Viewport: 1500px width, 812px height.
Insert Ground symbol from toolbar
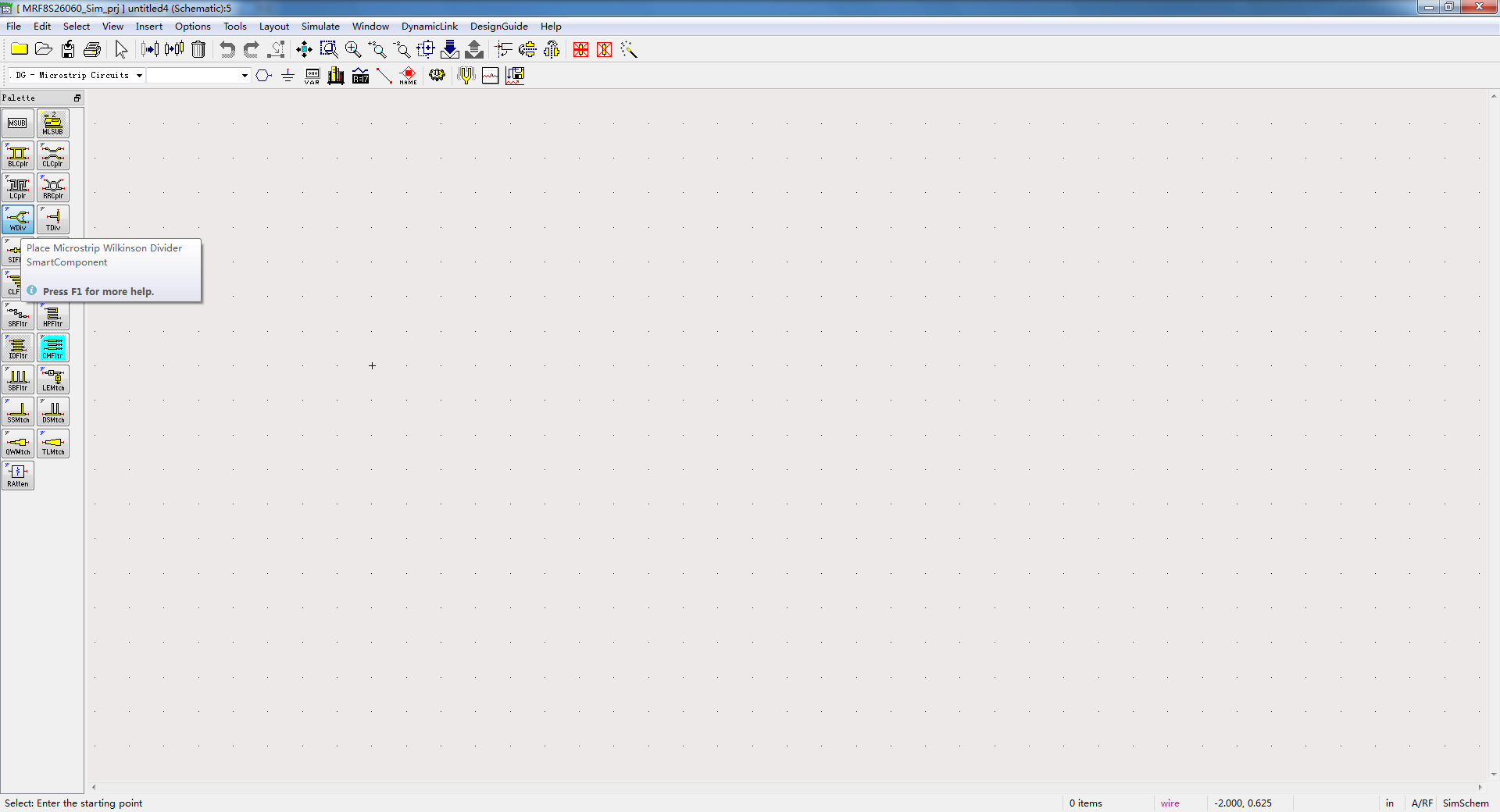(287, 76)
